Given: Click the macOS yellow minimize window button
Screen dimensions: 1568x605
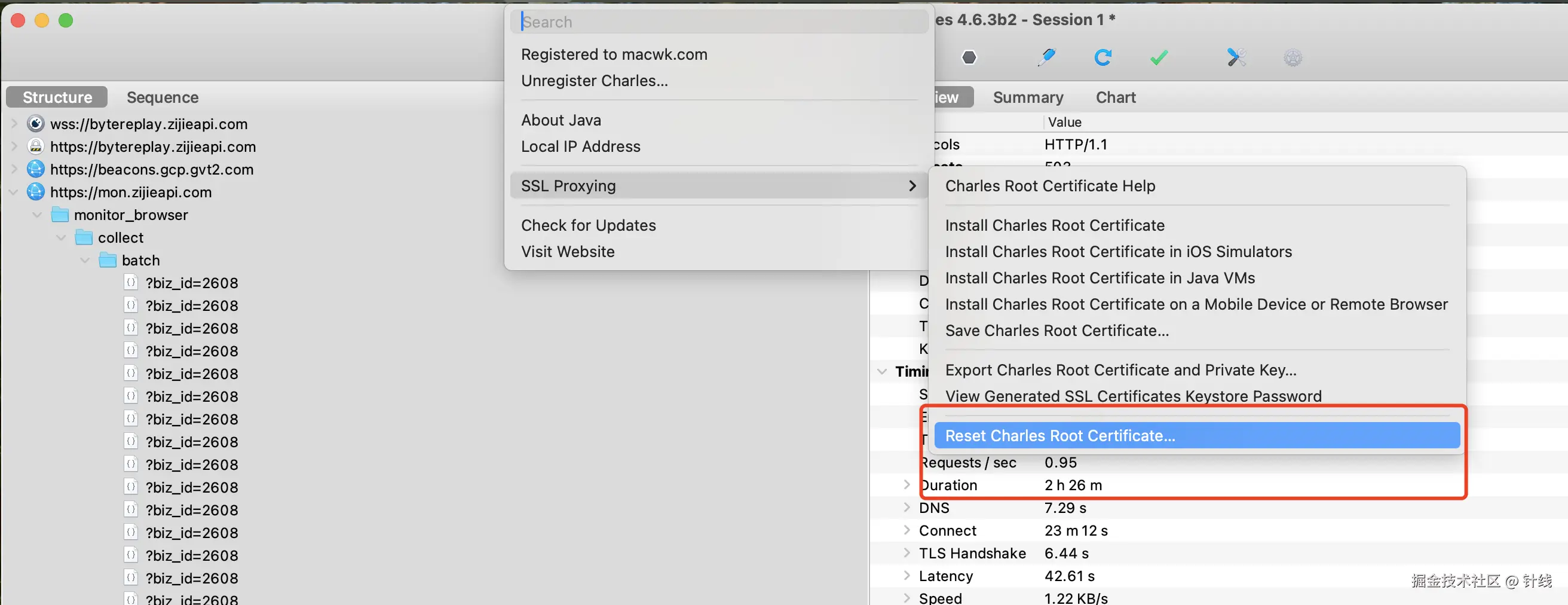Looking at the screenshot, I should pos(42,20).
